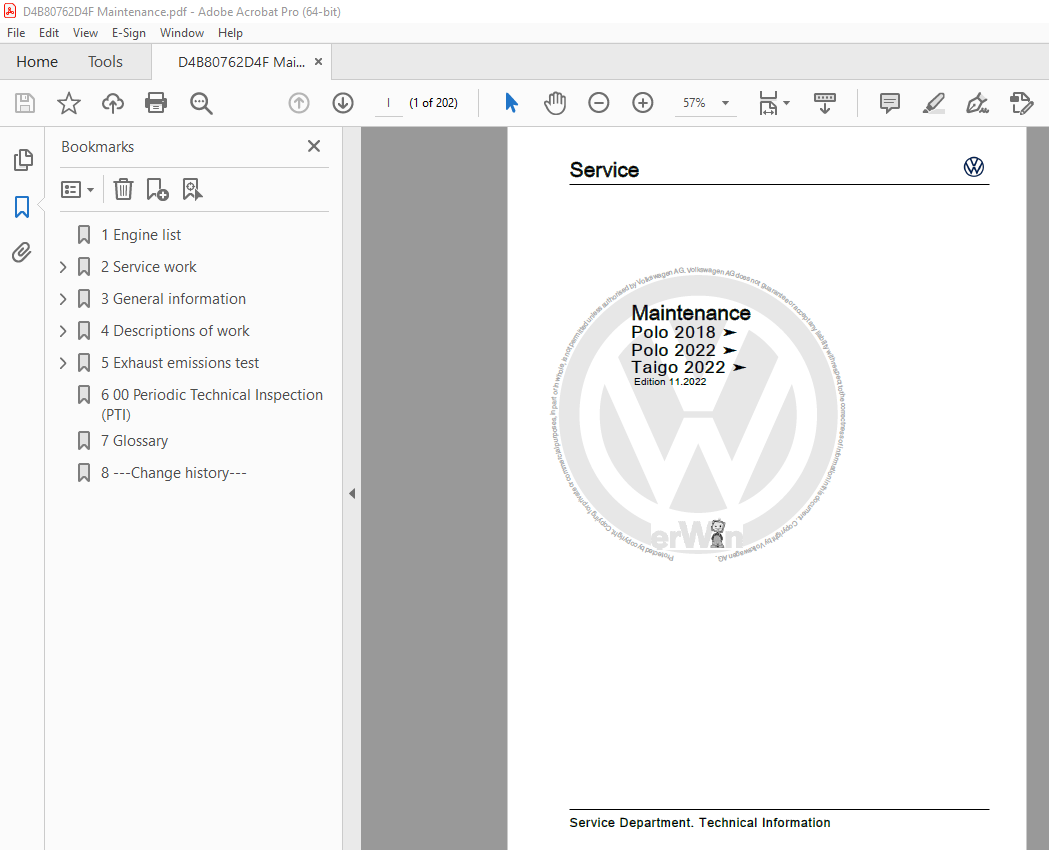
Task: Select the Highlight text tool
Action: [x=933, y=103]
